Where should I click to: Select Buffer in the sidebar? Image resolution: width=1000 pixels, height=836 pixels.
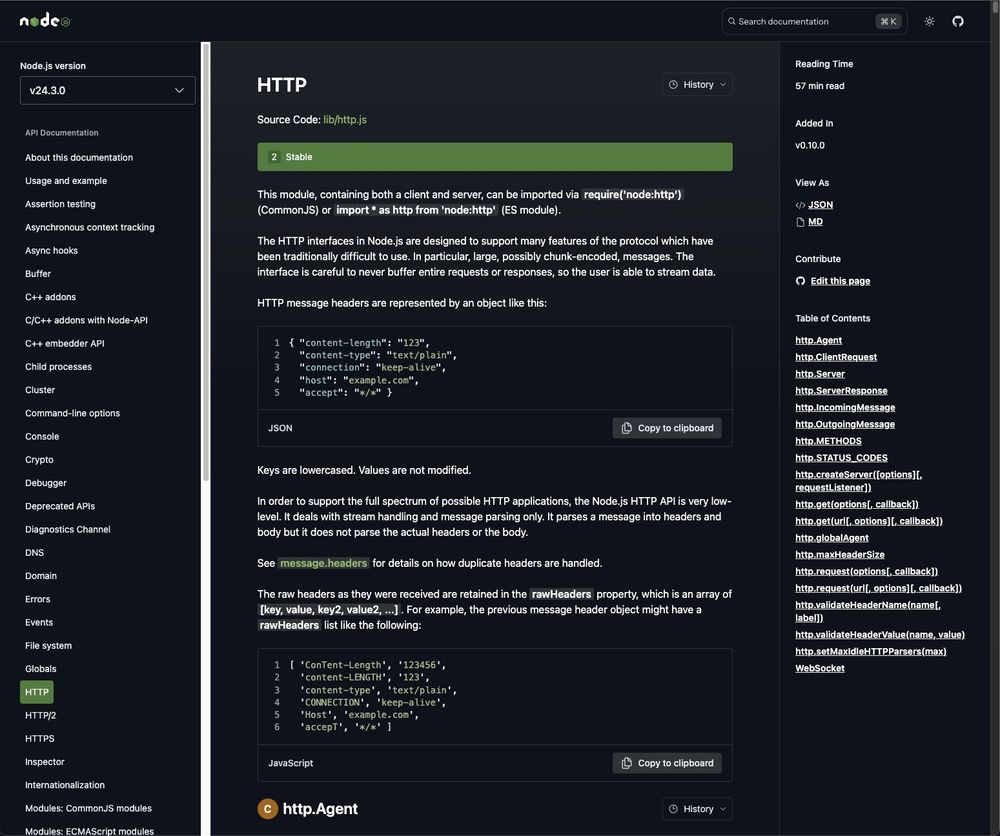point(38,274)
